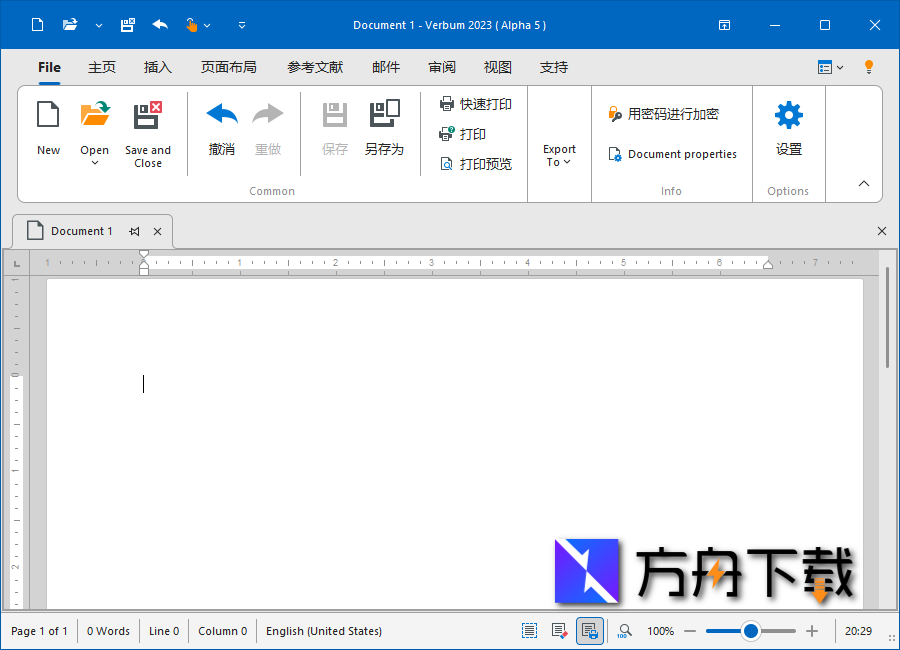Viewport: 900px width, 650px height.
Task: Unpin the Document 1 tab
Action: pyautogui.click(x=134, y=231)
